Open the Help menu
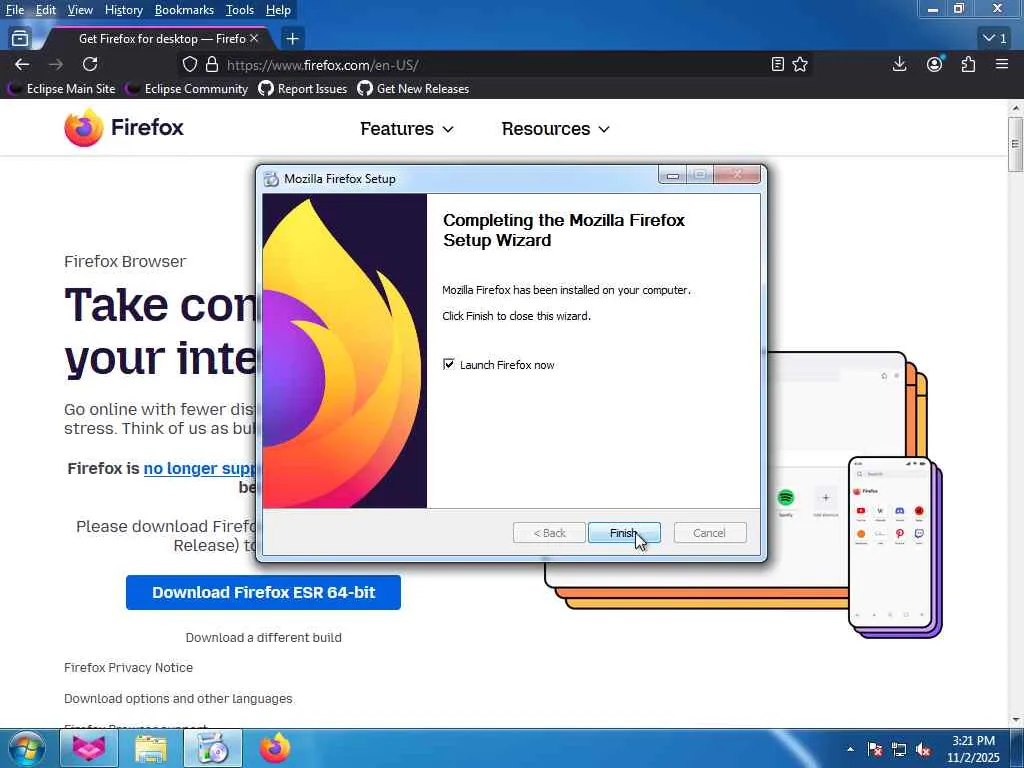1024x768 pixels. pyautogui.click(x=278, y=10)
